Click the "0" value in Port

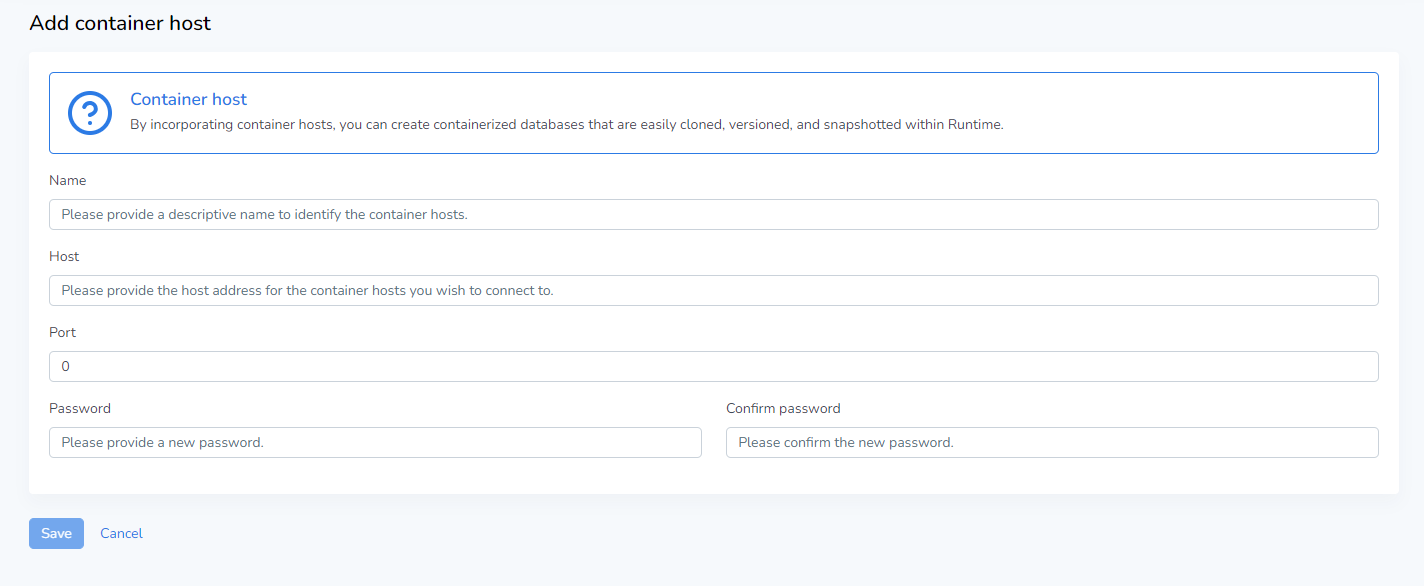(66, 367)
